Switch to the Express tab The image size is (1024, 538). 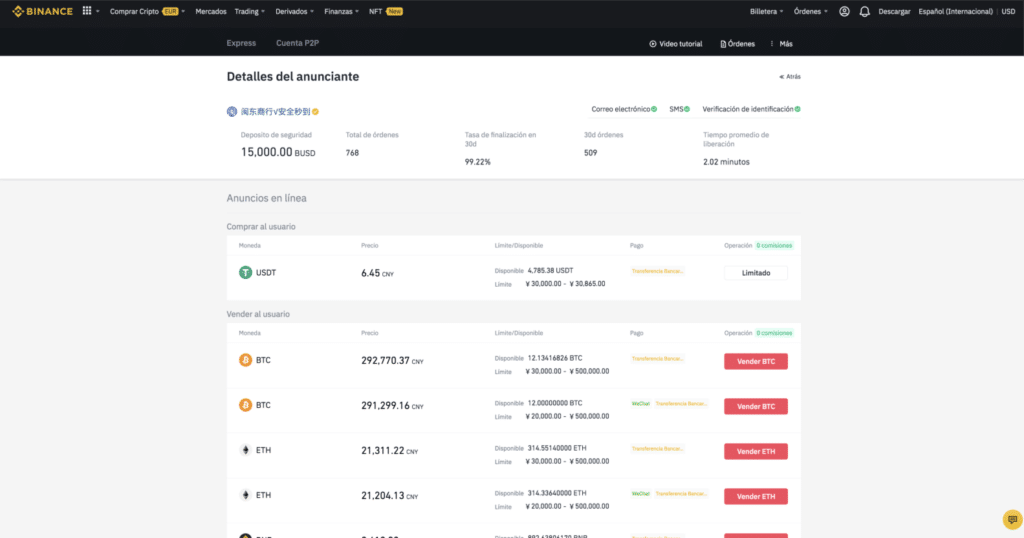click(241, 43)
